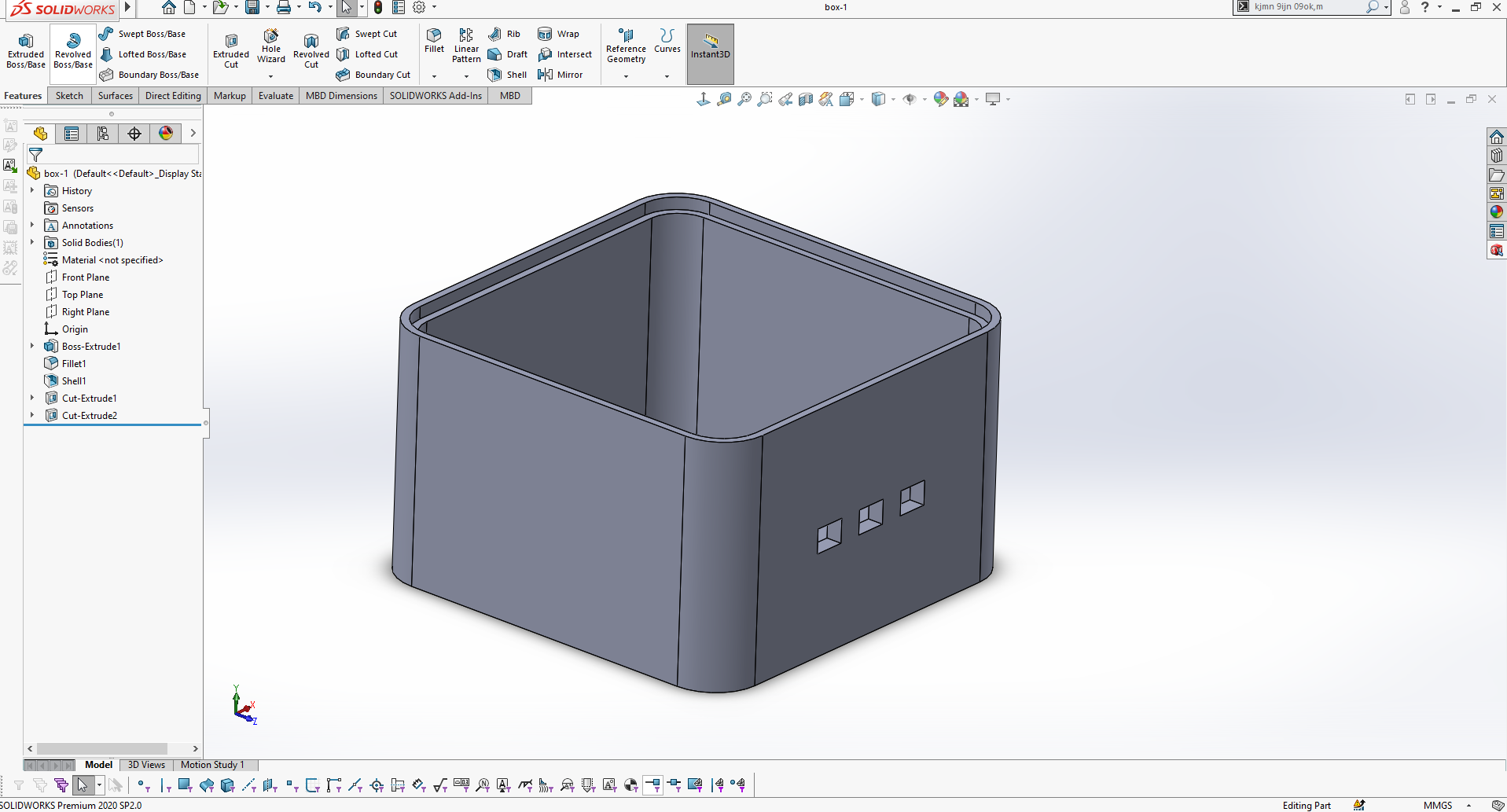Open the 3D Views tab
The image size is (1507, 812).
click(x=146, y=765)
